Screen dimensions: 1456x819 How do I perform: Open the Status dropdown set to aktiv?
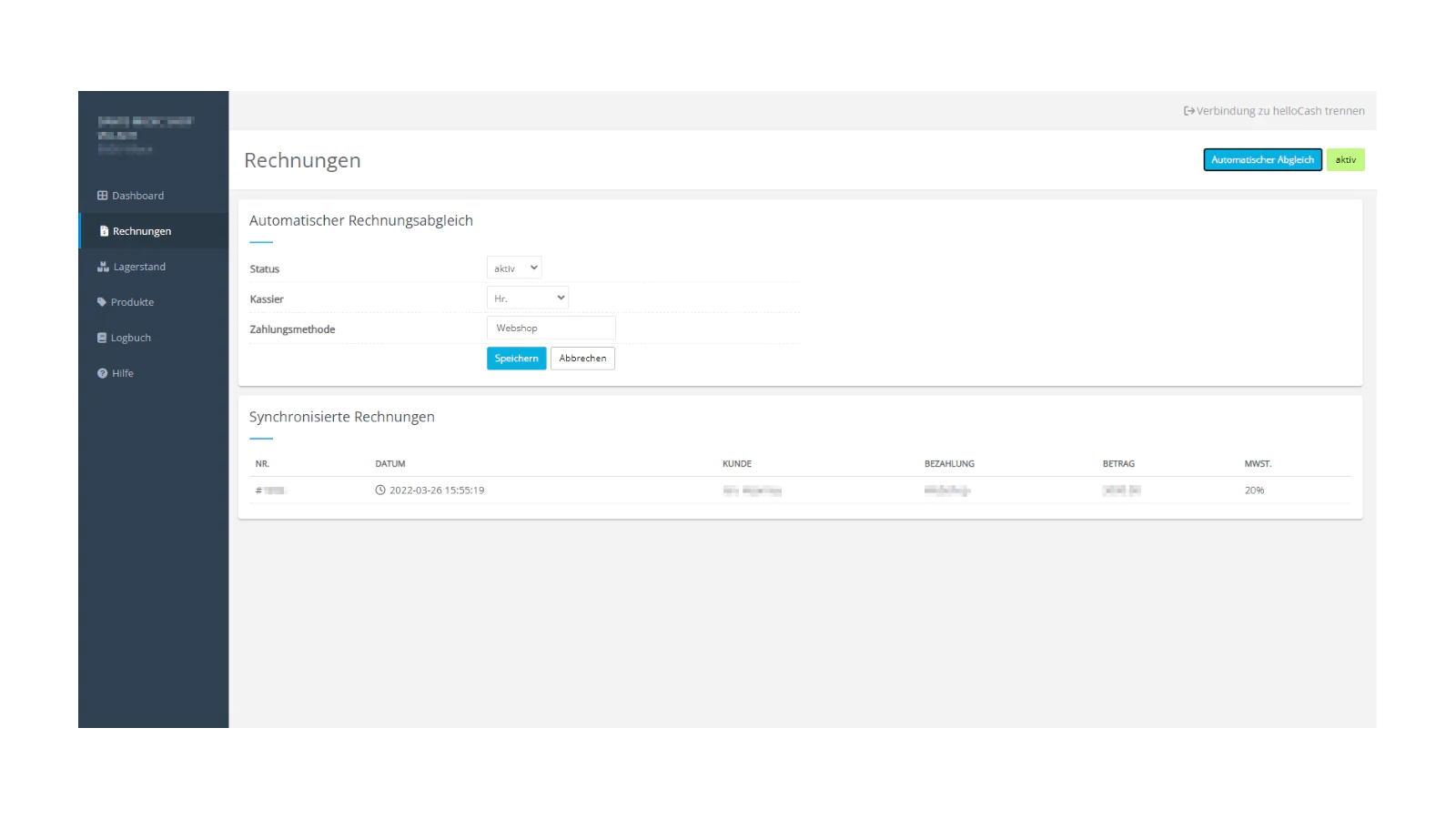(514, 268)
